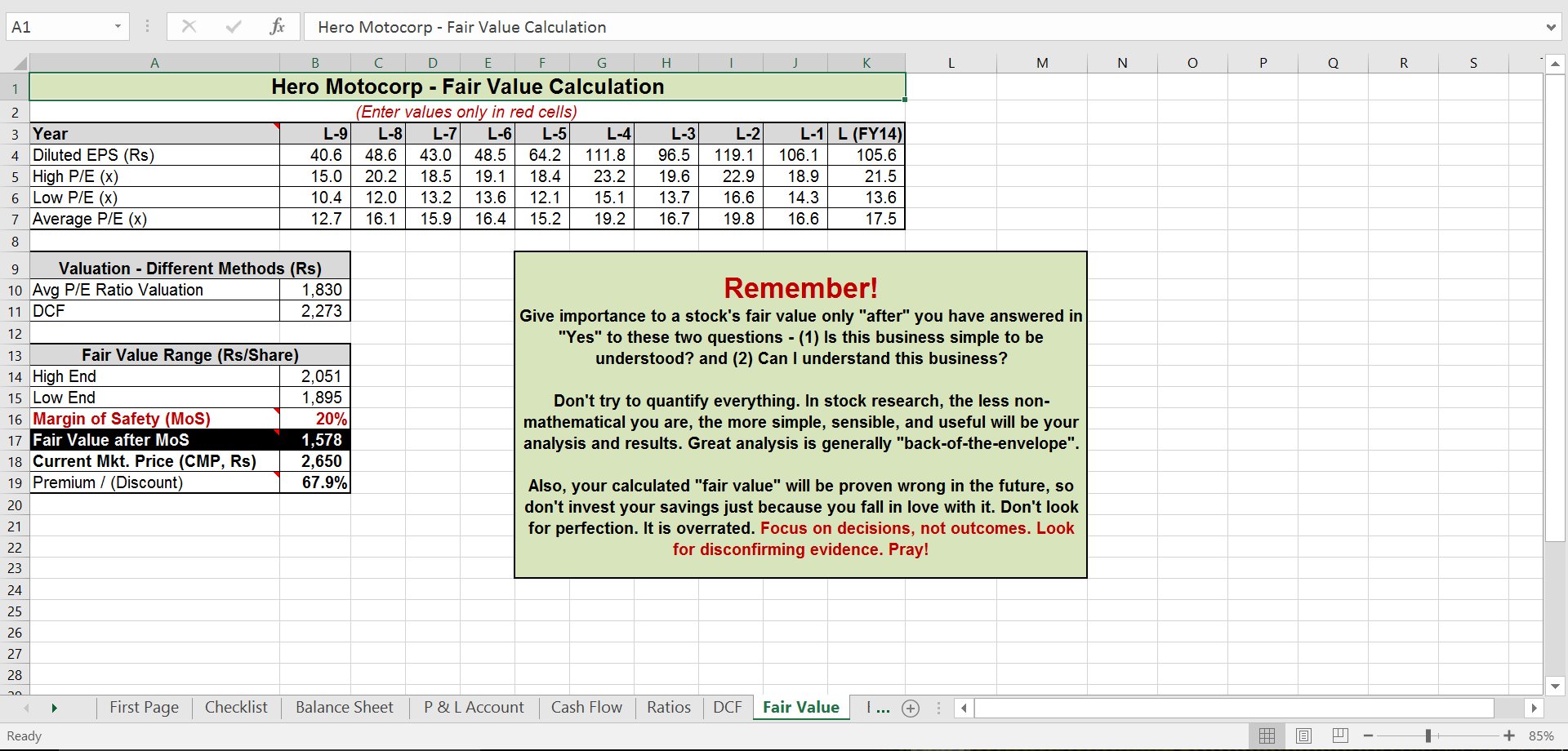Switch to Page Layout view icon
1568x751 pixels.
(x=1303, y=735)
